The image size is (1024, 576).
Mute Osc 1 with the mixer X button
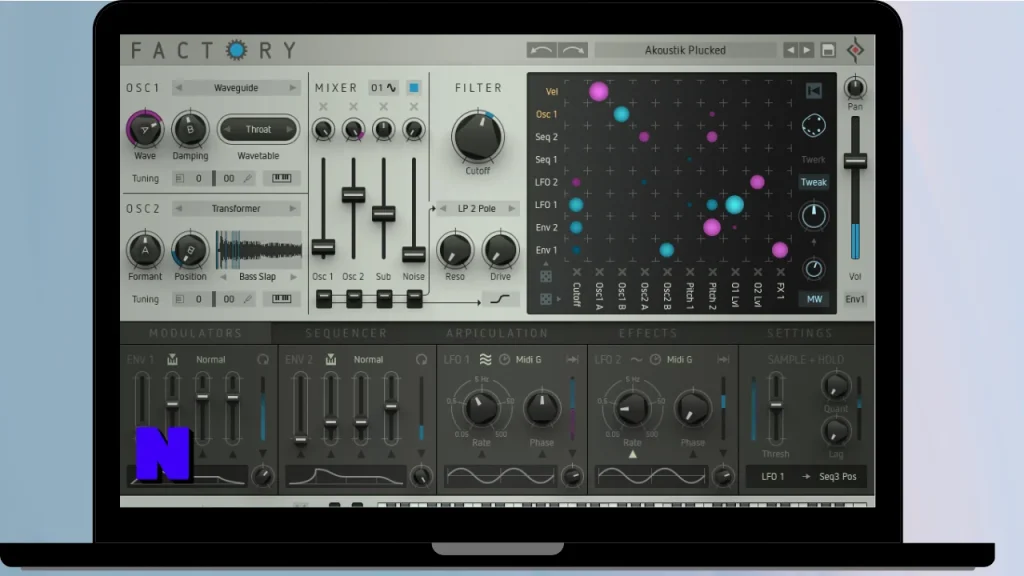pos(323,106)
